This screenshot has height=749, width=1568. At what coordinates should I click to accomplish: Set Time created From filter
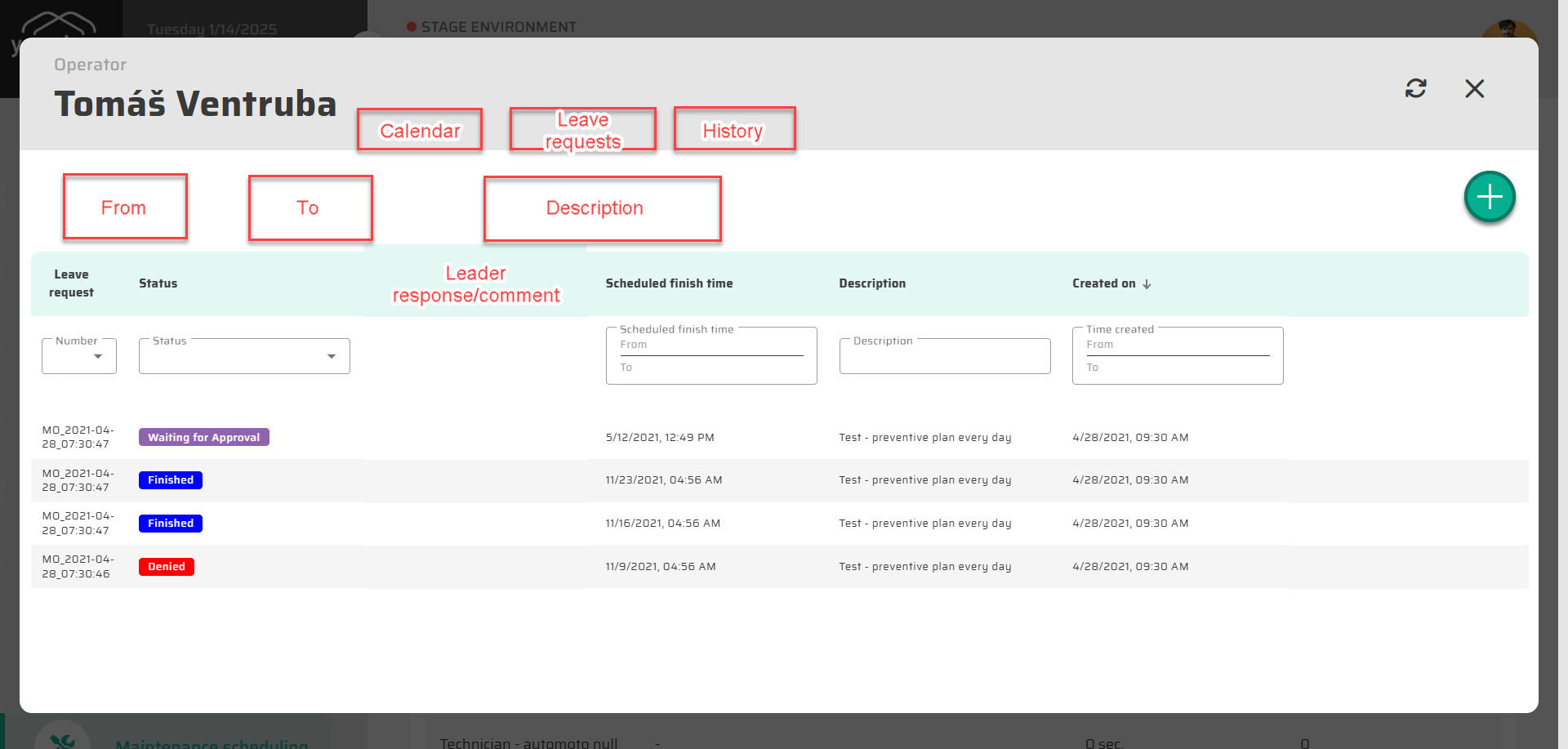1177,346
